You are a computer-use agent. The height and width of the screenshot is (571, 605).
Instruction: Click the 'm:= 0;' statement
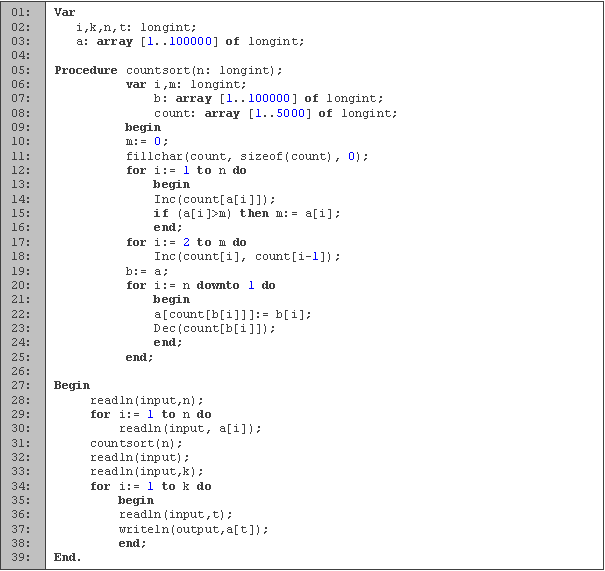click(147, 142)
